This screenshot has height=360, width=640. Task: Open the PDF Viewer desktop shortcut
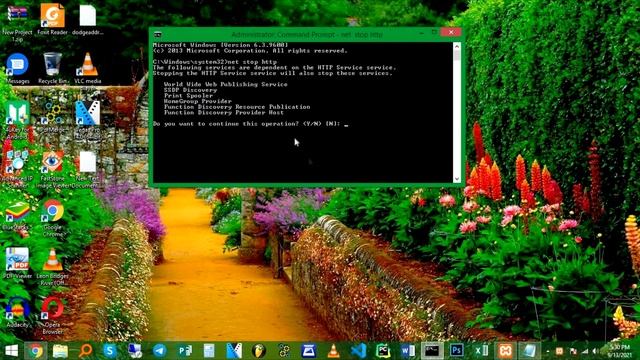tap(17, 263)
